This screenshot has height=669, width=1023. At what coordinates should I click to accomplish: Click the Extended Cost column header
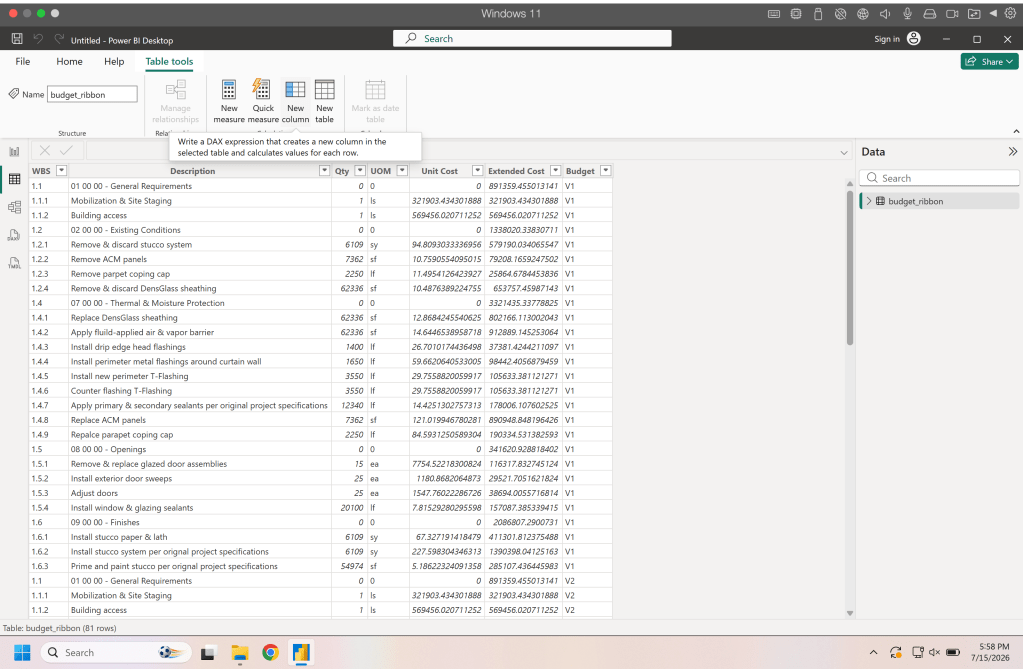point(516,170)
